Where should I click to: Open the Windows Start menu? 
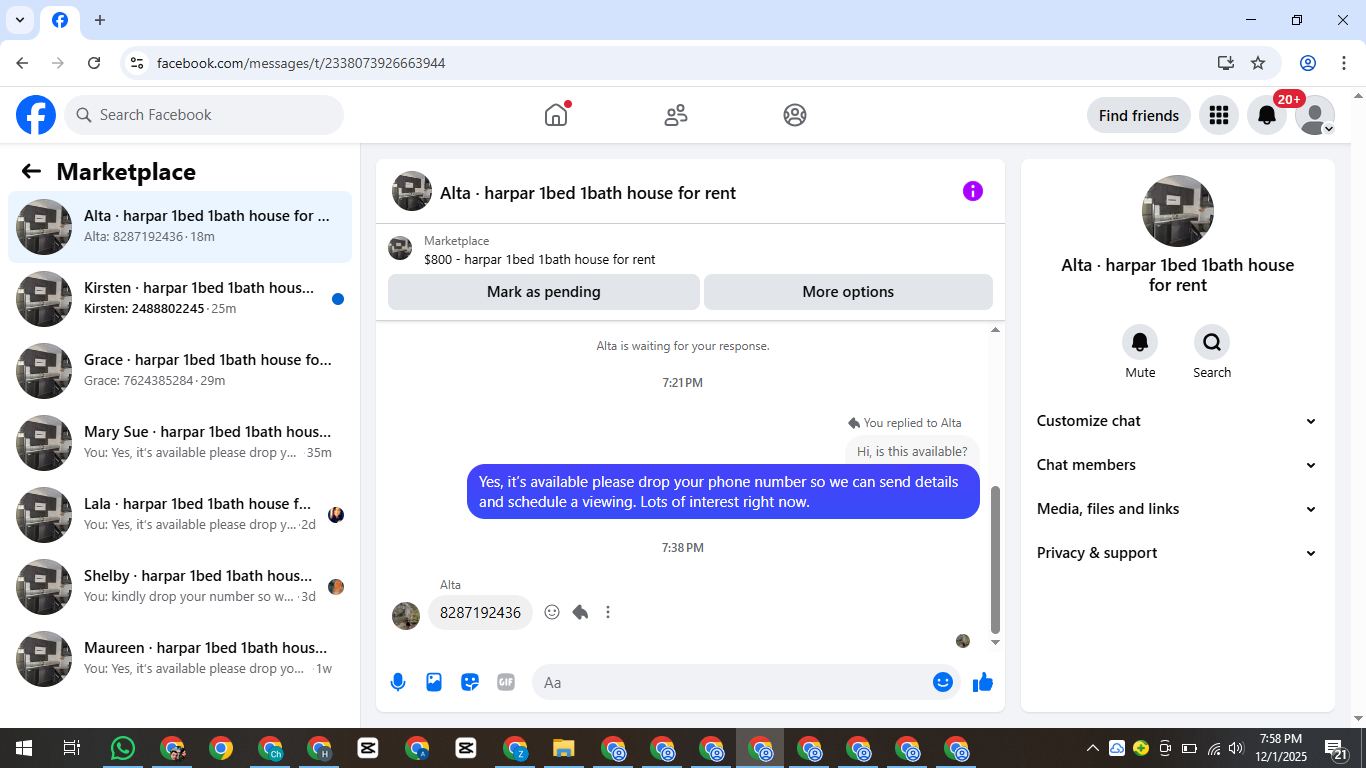point(23,748)
